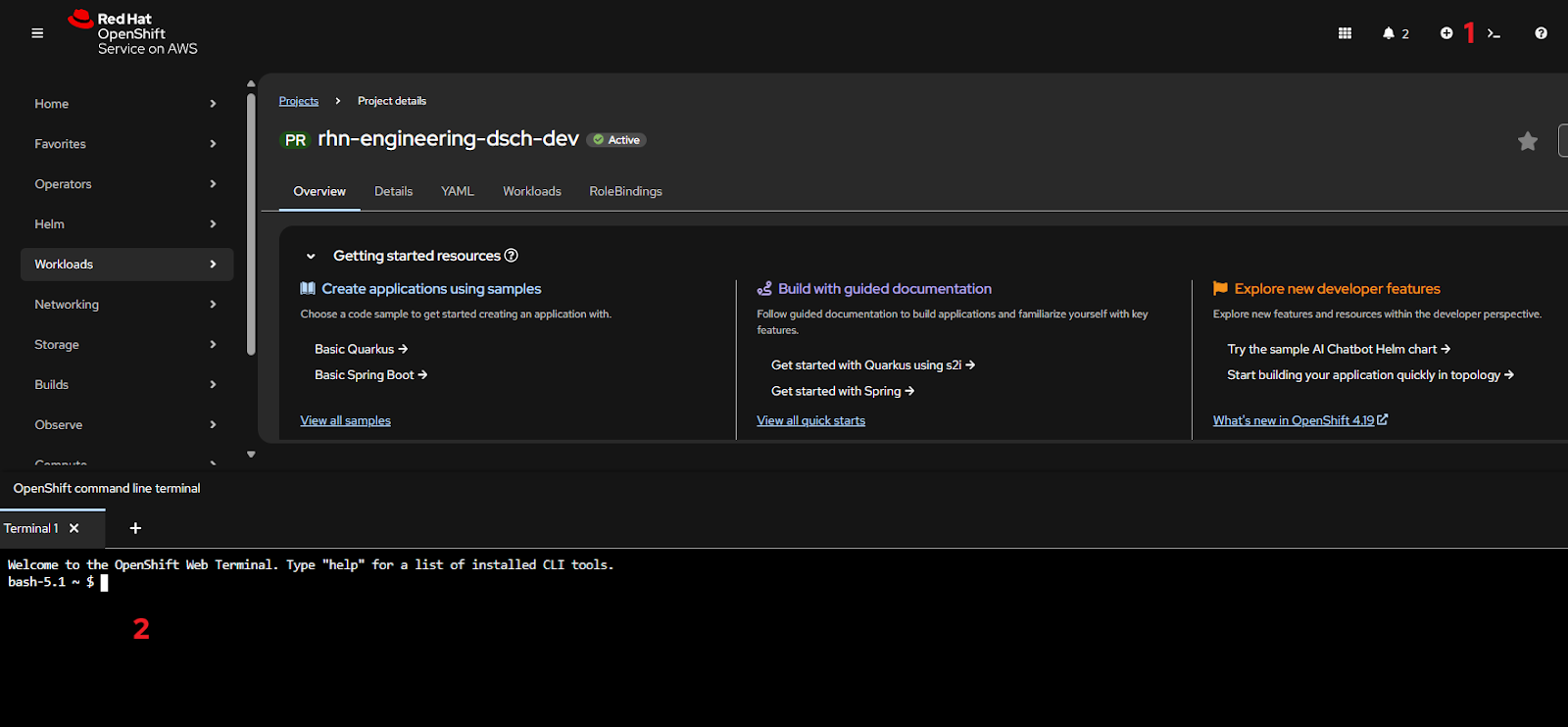Viewport: 1568px width, 727px height.
Task: Click help icon beside Getting started resources
Action: (x=511, y=256)
